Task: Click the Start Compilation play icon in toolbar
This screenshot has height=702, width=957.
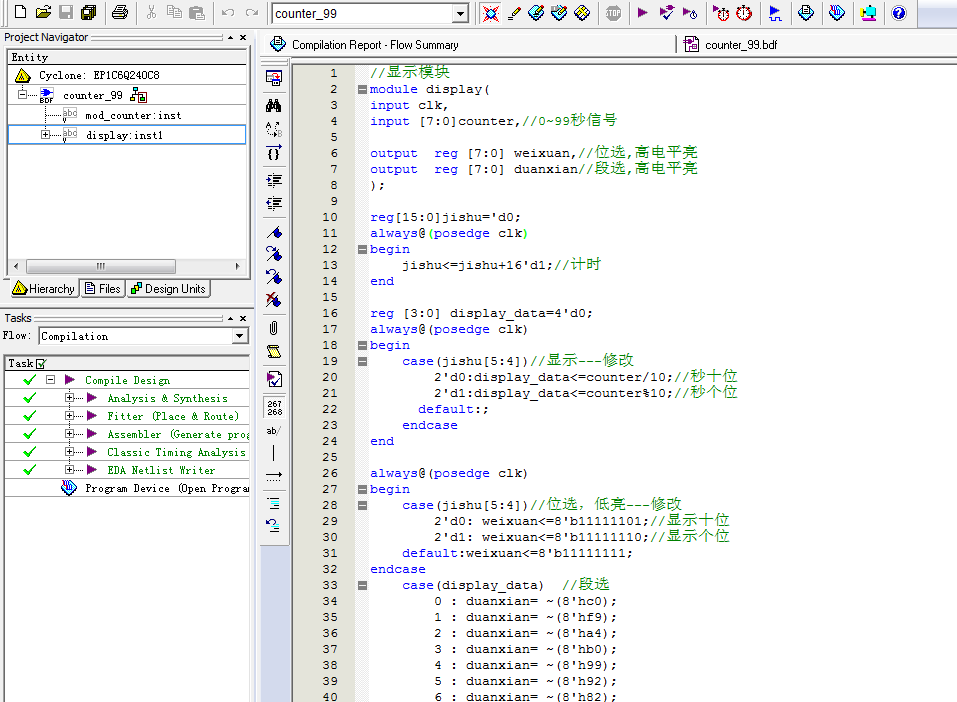Action: (642, 13)
